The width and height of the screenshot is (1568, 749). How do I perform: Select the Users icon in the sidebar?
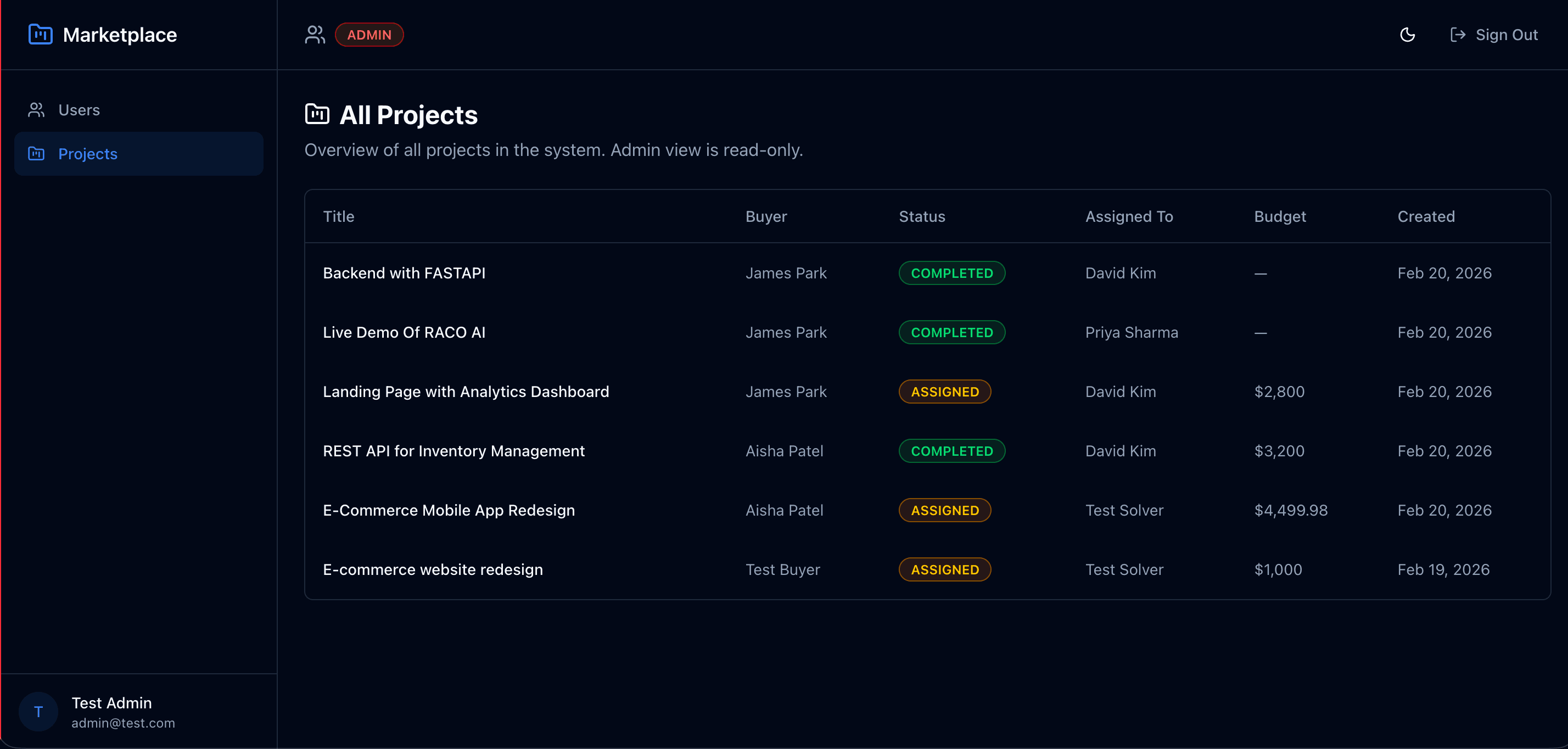pos(36,110)
